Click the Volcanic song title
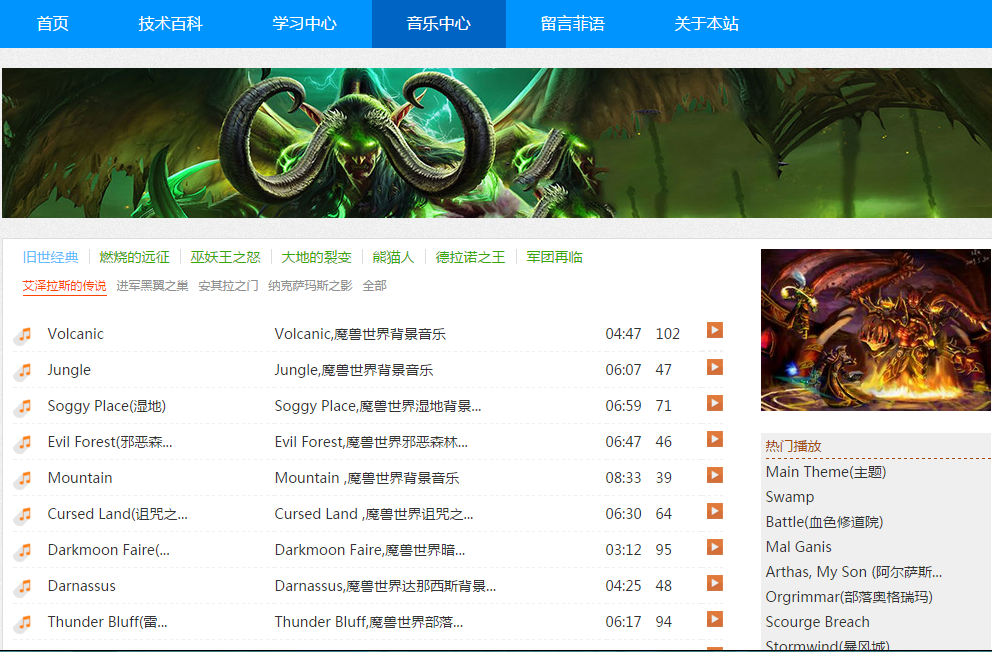The height and width of the screenshot is (652, 992). pos(75,334)
